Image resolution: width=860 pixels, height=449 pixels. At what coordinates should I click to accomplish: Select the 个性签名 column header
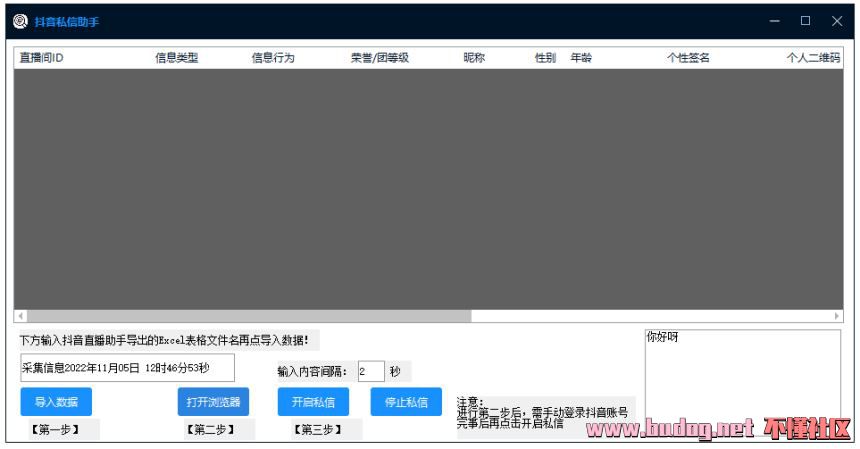688,58
